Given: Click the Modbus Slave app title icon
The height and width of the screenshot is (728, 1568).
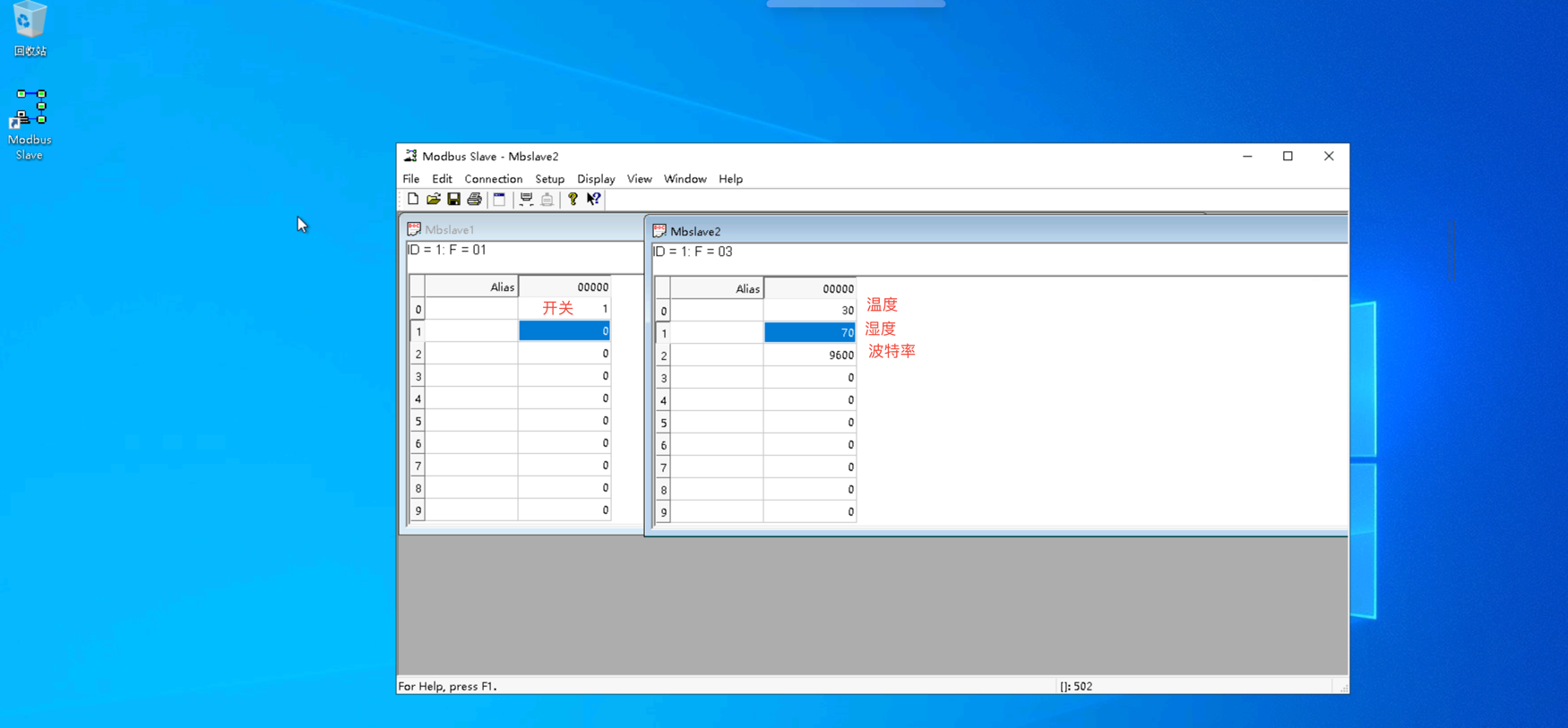Looking at the screenshot, I should click(410, 156).
